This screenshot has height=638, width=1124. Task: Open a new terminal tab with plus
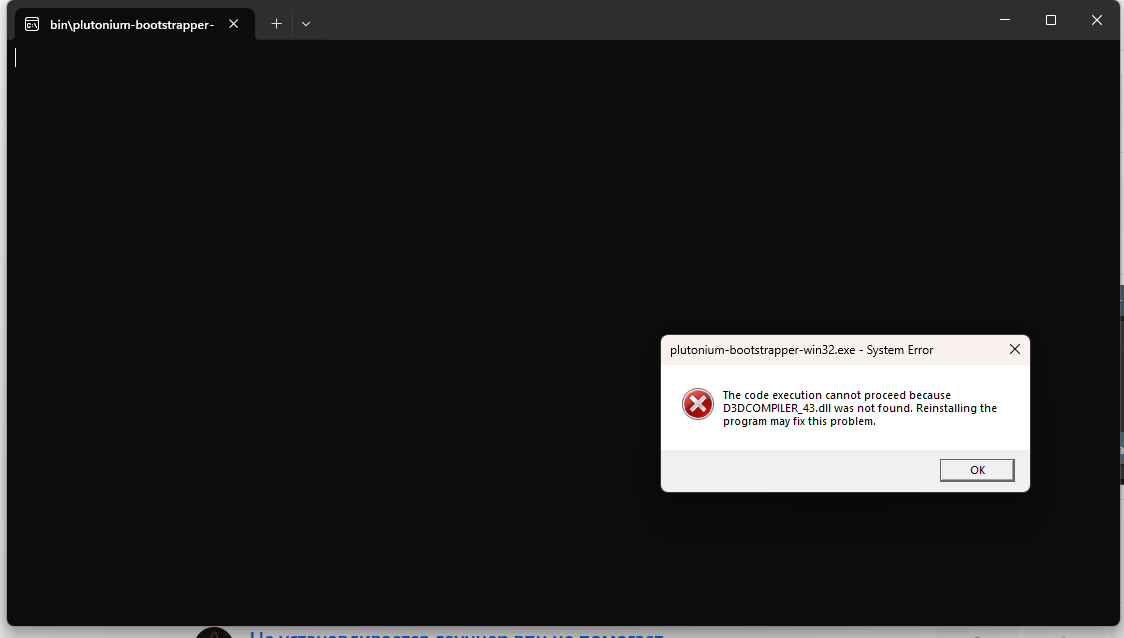(277, 24)
